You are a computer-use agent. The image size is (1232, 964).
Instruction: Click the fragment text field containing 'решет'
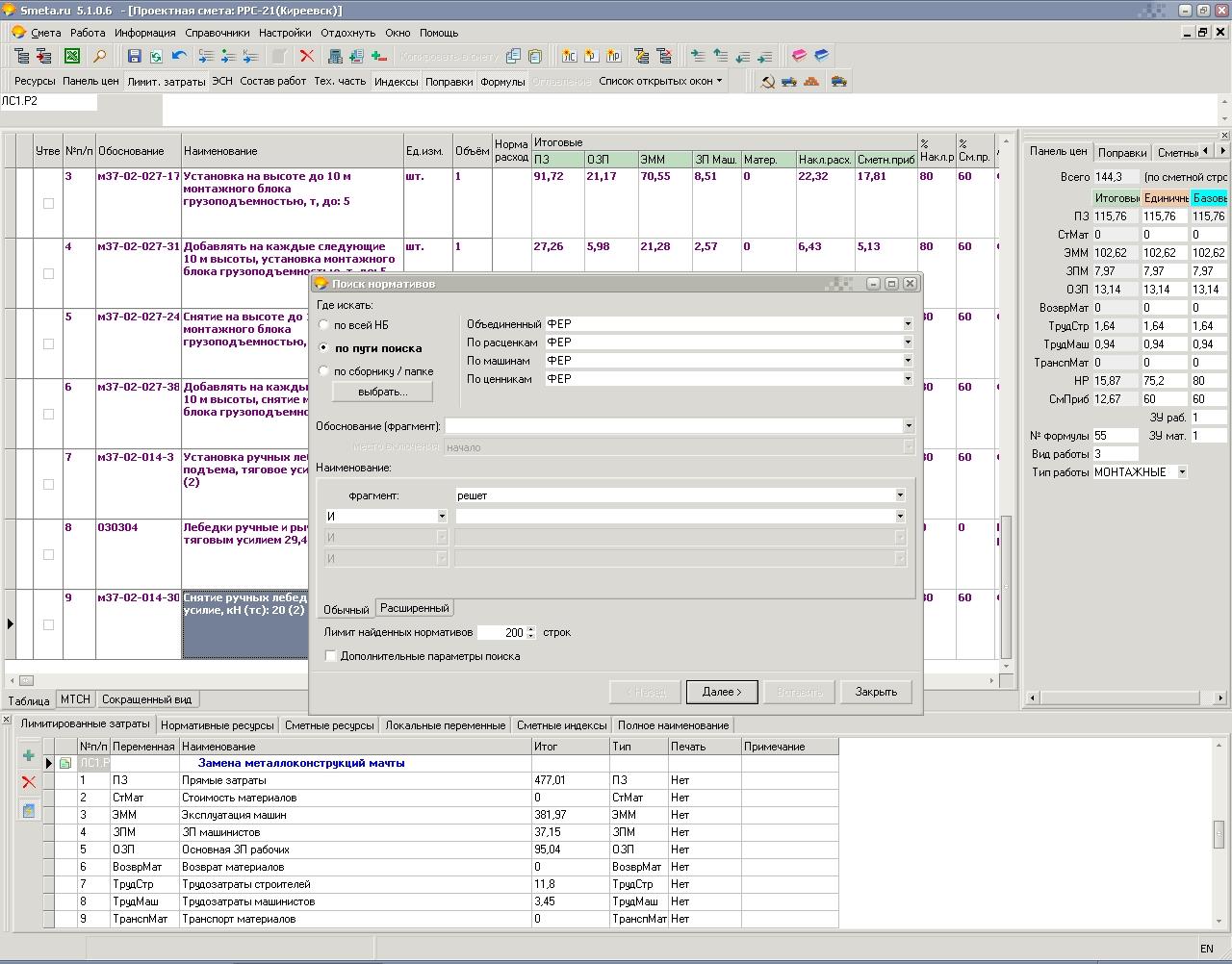(x=675, y=495)
